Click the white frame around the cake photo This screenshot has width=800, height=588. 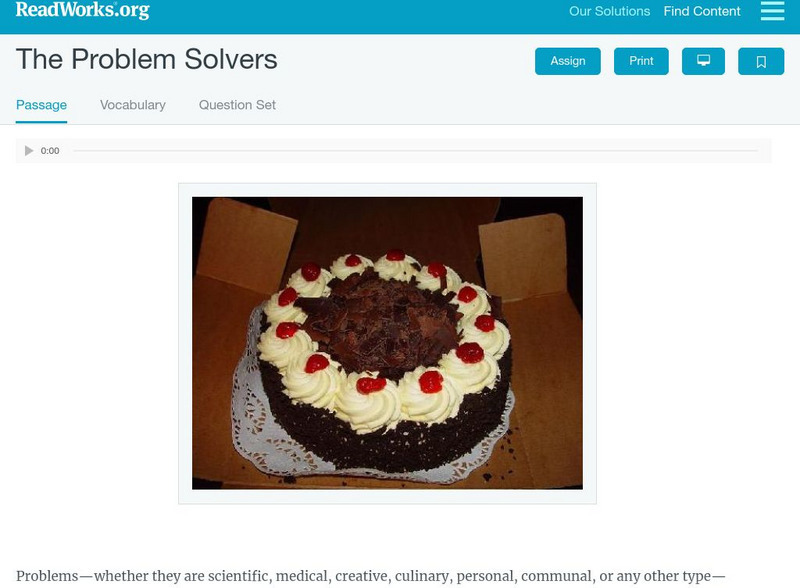387,190
